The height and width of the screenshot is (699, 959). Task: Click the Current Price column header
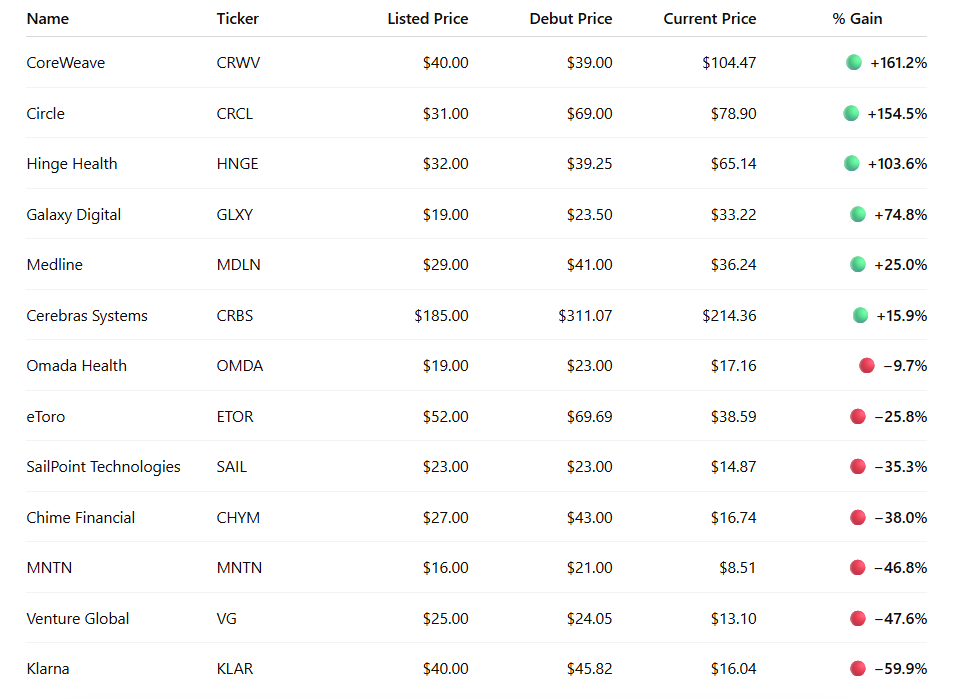[x=709, y=19]
